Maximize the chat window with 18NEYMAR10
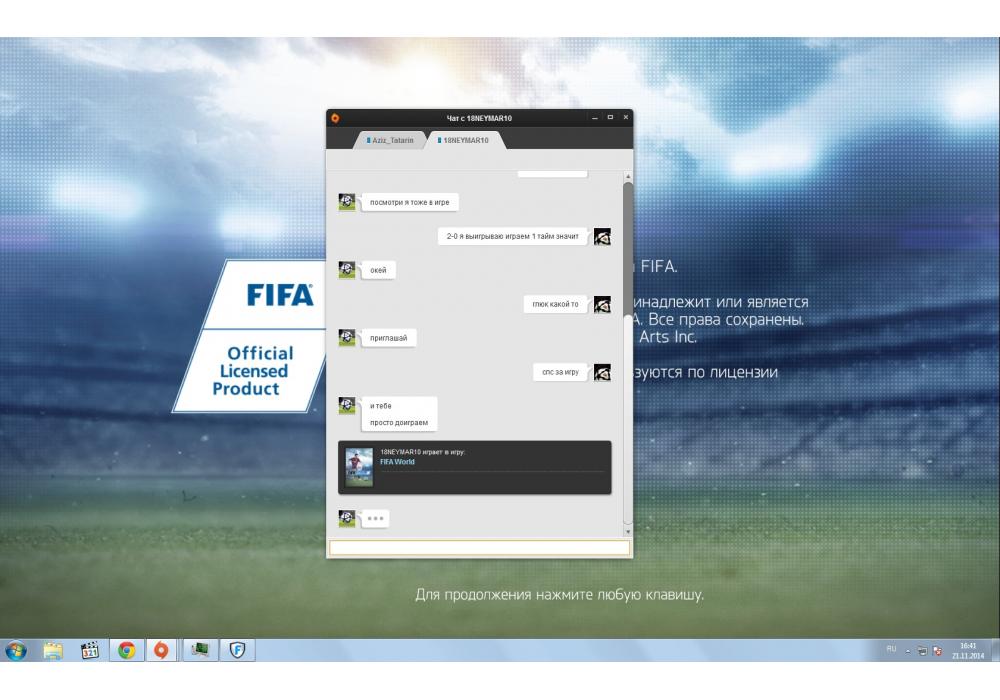Image resolution: width=1000 pixels, height=700 pixels. click(x=610, y=118)
